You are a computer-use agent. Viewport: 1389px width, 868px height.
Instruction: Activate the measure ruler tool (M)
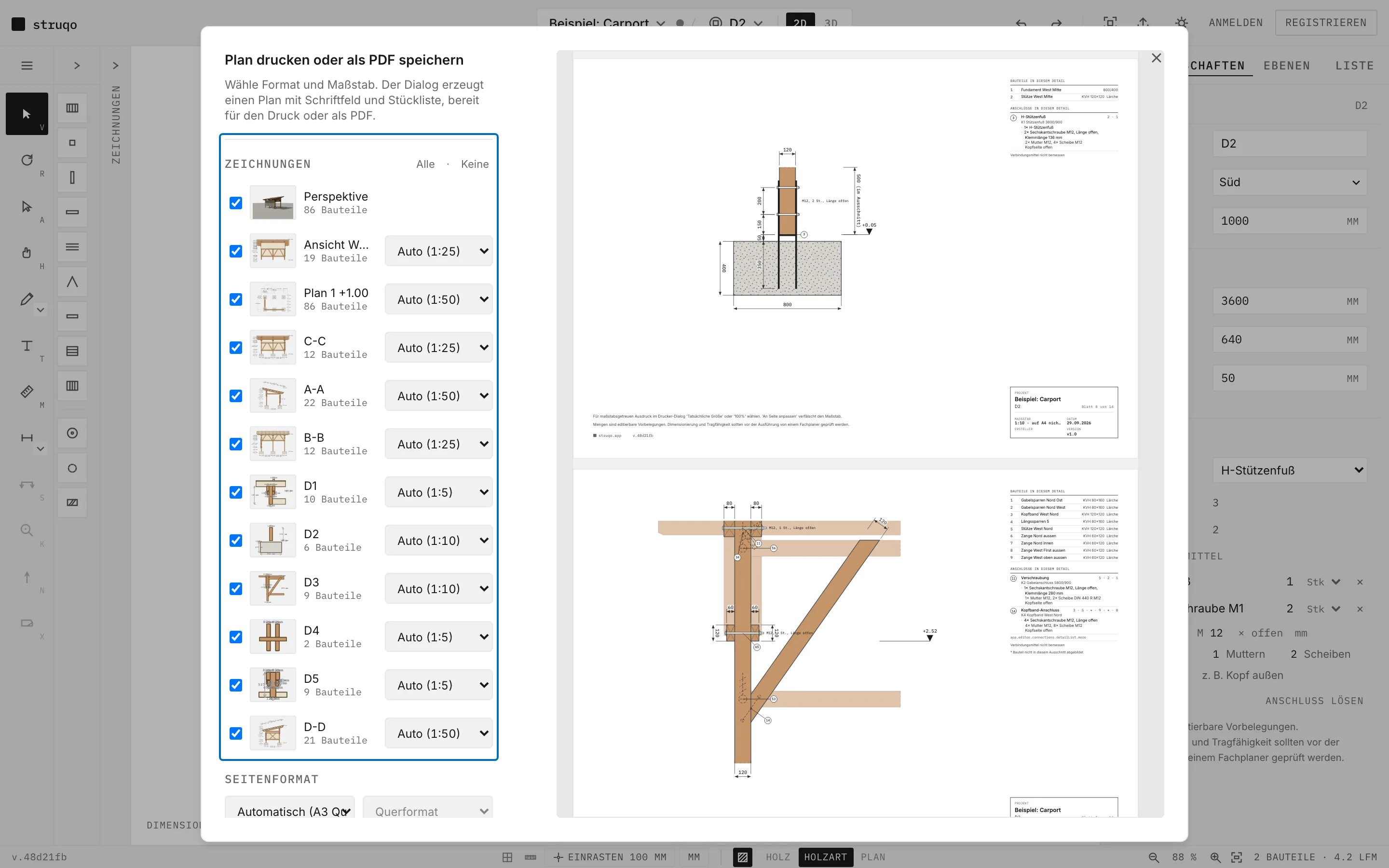[27, 392]
